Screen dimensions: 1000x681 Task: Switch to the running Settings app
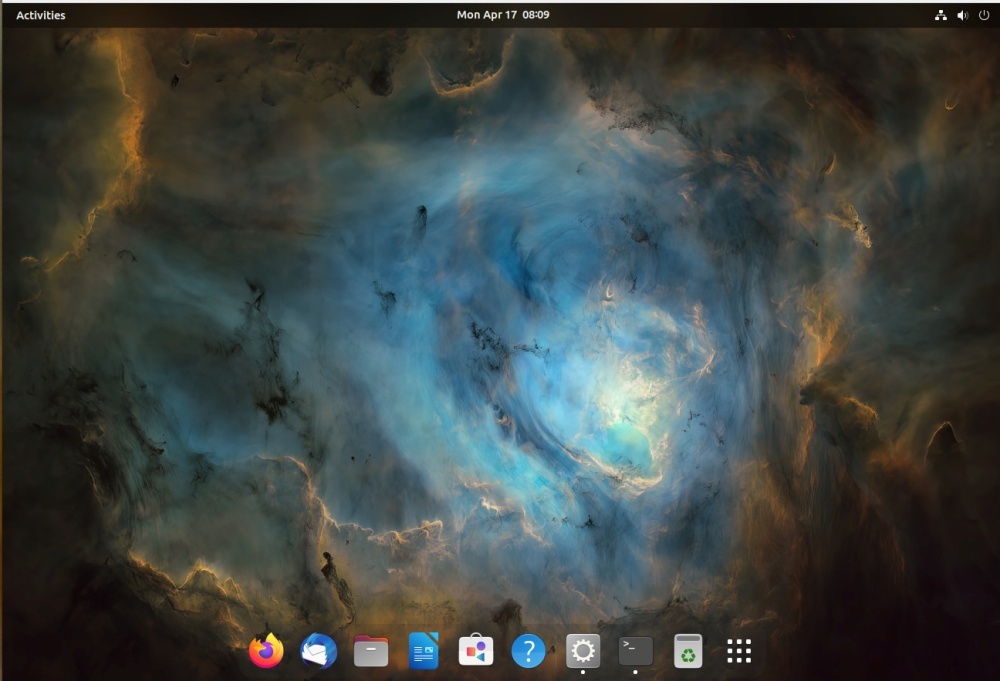(583, 651)
